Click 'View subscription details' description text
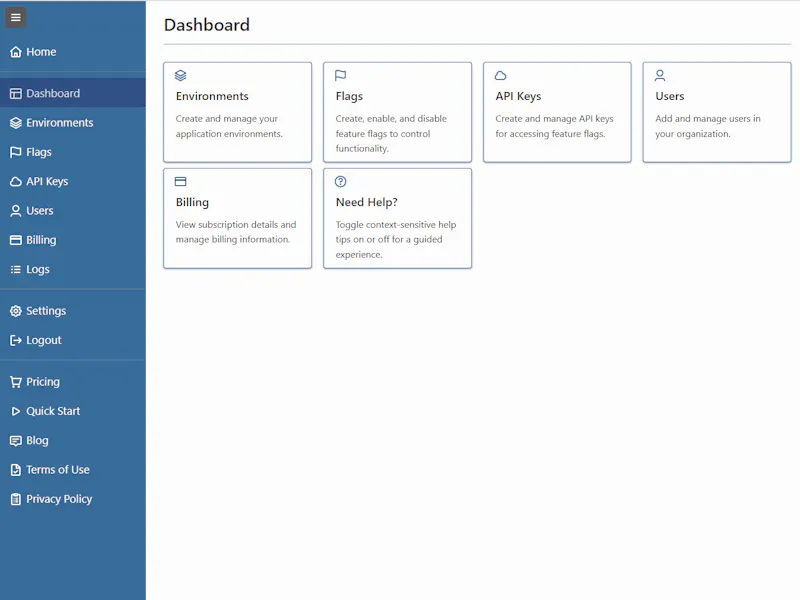800x600 pixels. pyautogui.click(x=236, y=232)
